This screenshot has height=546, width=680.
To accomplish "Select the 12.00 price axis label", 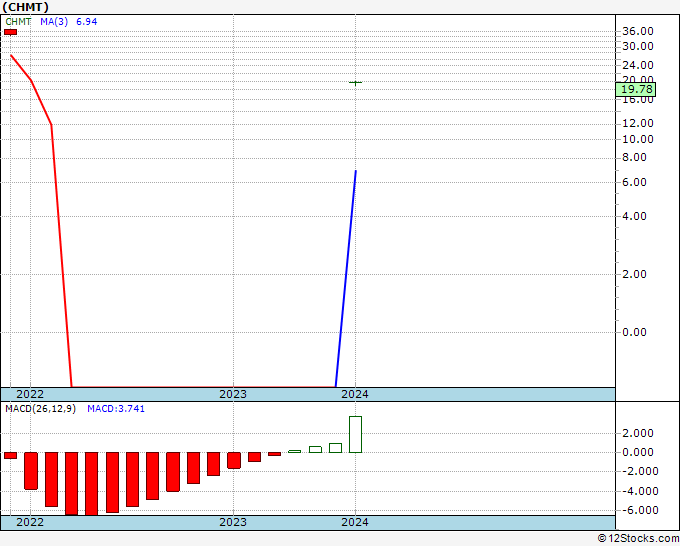I will point(638,124).
